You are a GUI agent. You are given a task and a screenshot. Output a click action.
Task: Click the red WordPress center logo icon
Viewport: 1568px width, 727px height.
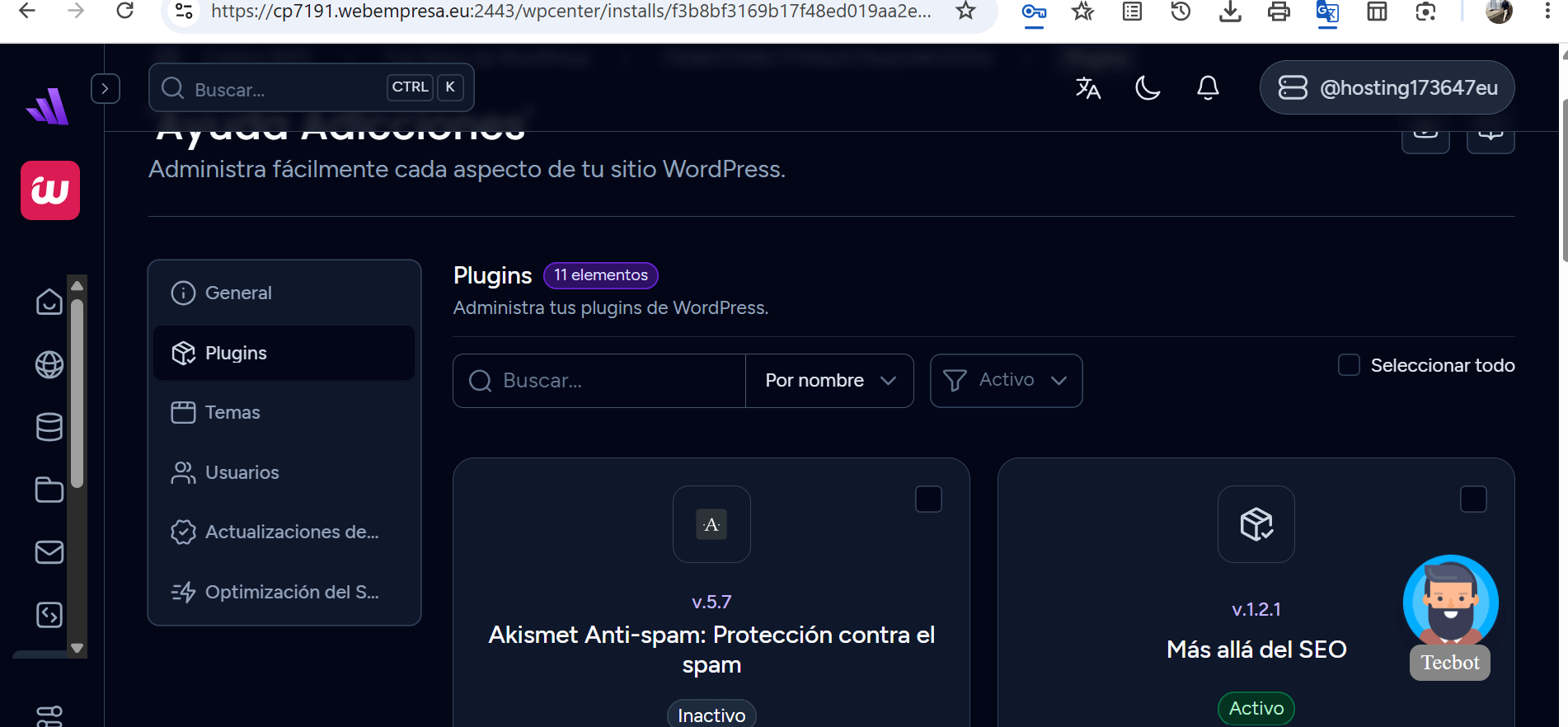[x=50, y=190]
